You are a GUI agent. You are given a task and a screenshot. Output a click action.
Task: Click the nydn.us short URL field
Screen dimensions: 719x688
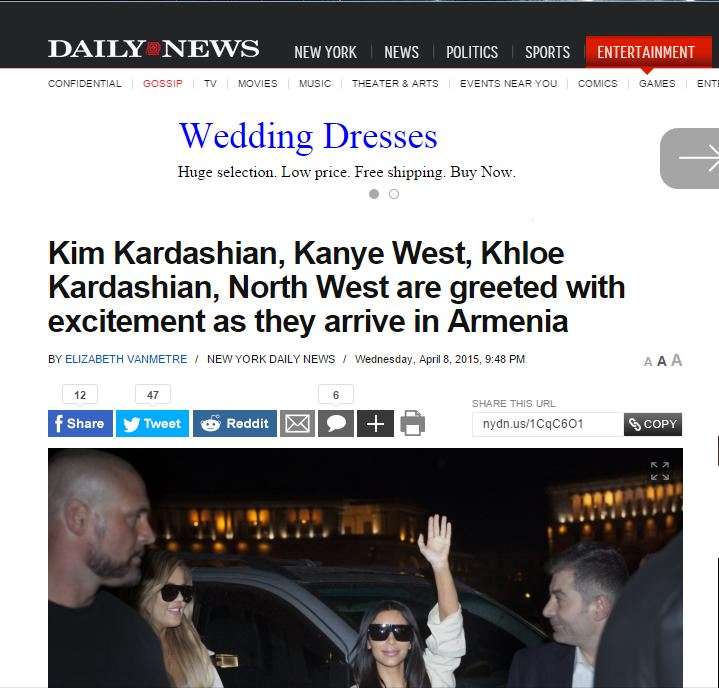[548, 424]
